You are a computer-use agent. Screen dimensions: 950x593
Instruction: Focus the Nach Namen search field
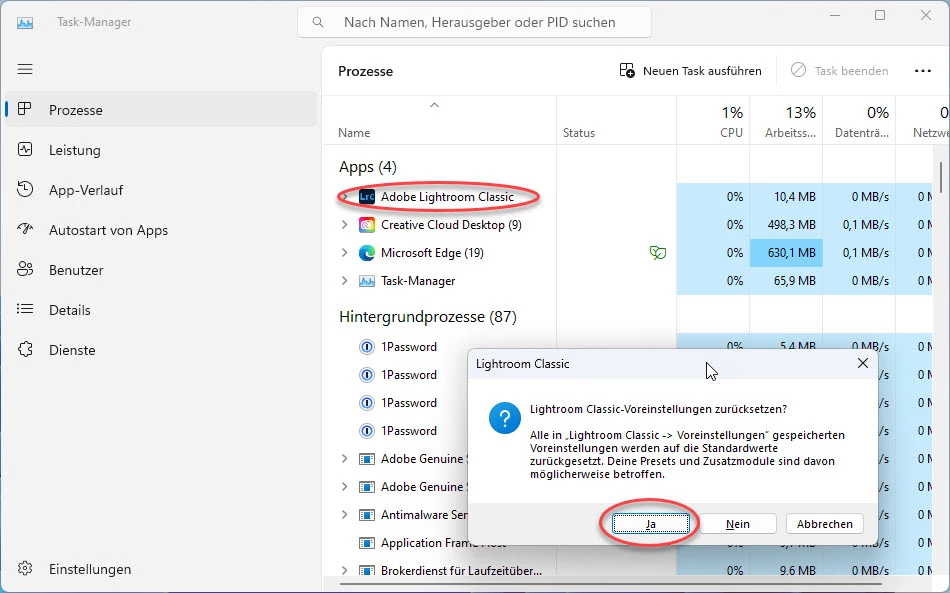tap(474, 22)
